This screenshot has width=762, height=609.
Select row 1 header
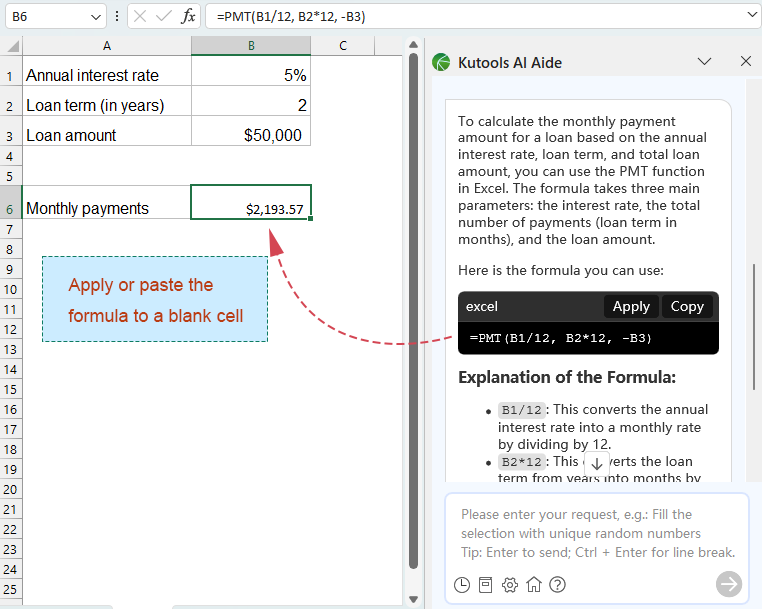(11, 71)
